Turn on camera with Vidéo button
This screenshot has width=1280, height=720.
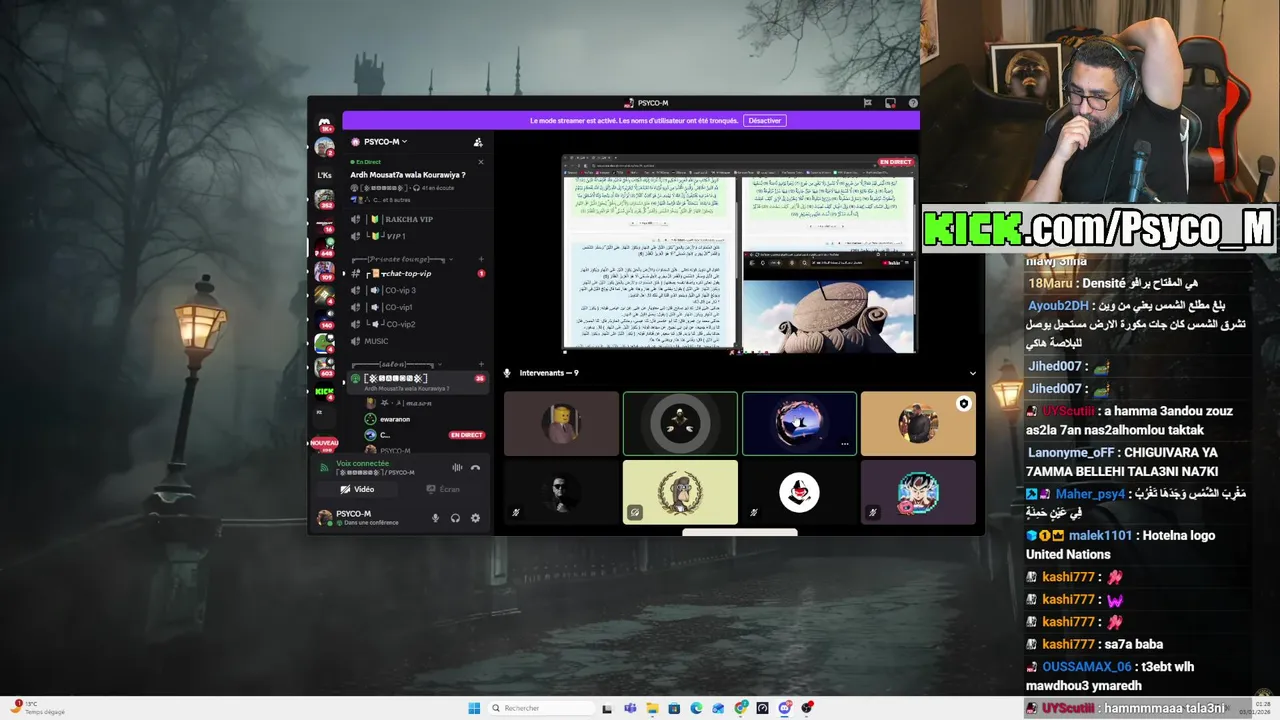[x=357, y=489]
